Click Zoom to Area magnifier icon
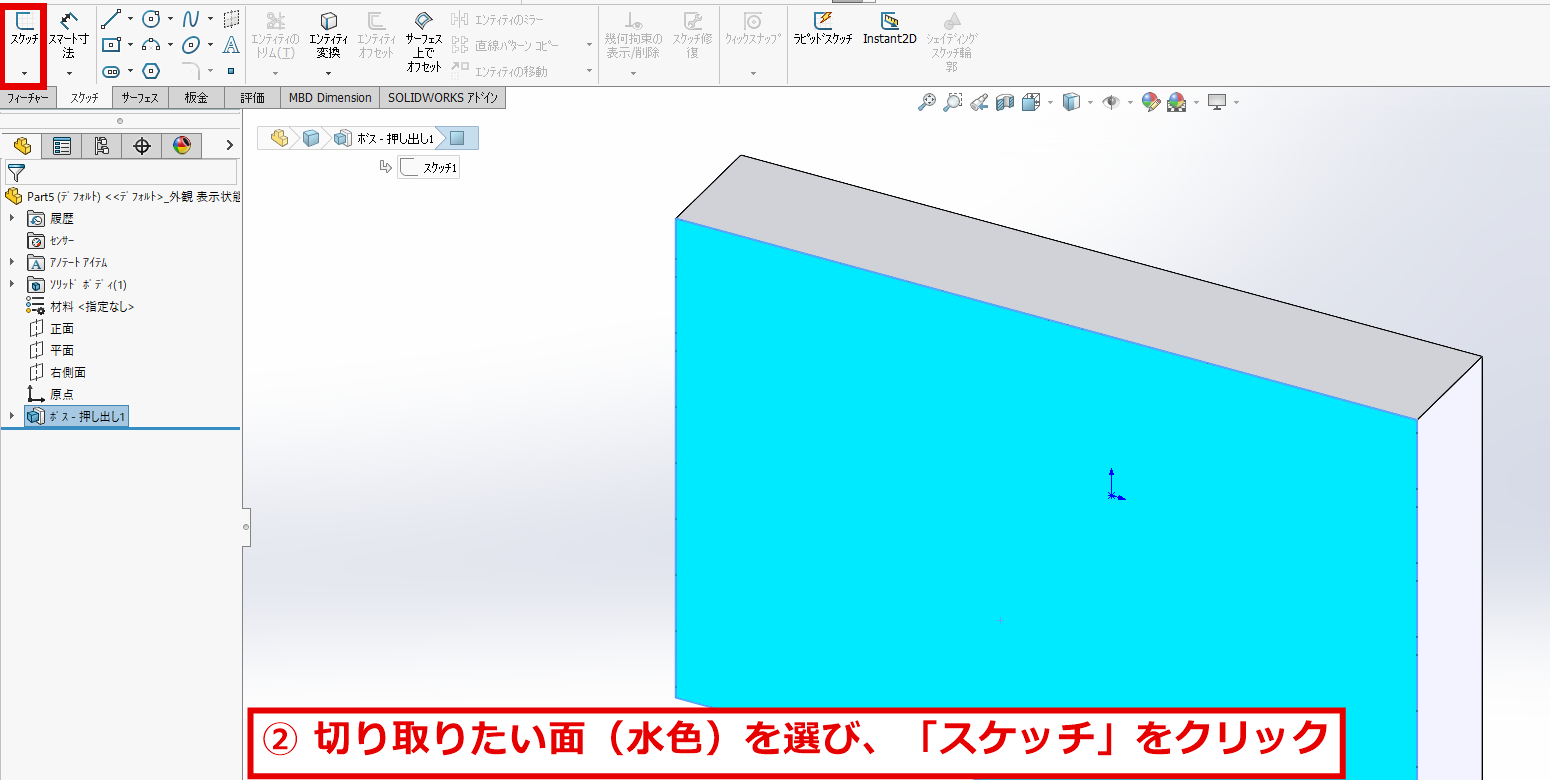 click(x=953, y=102)
